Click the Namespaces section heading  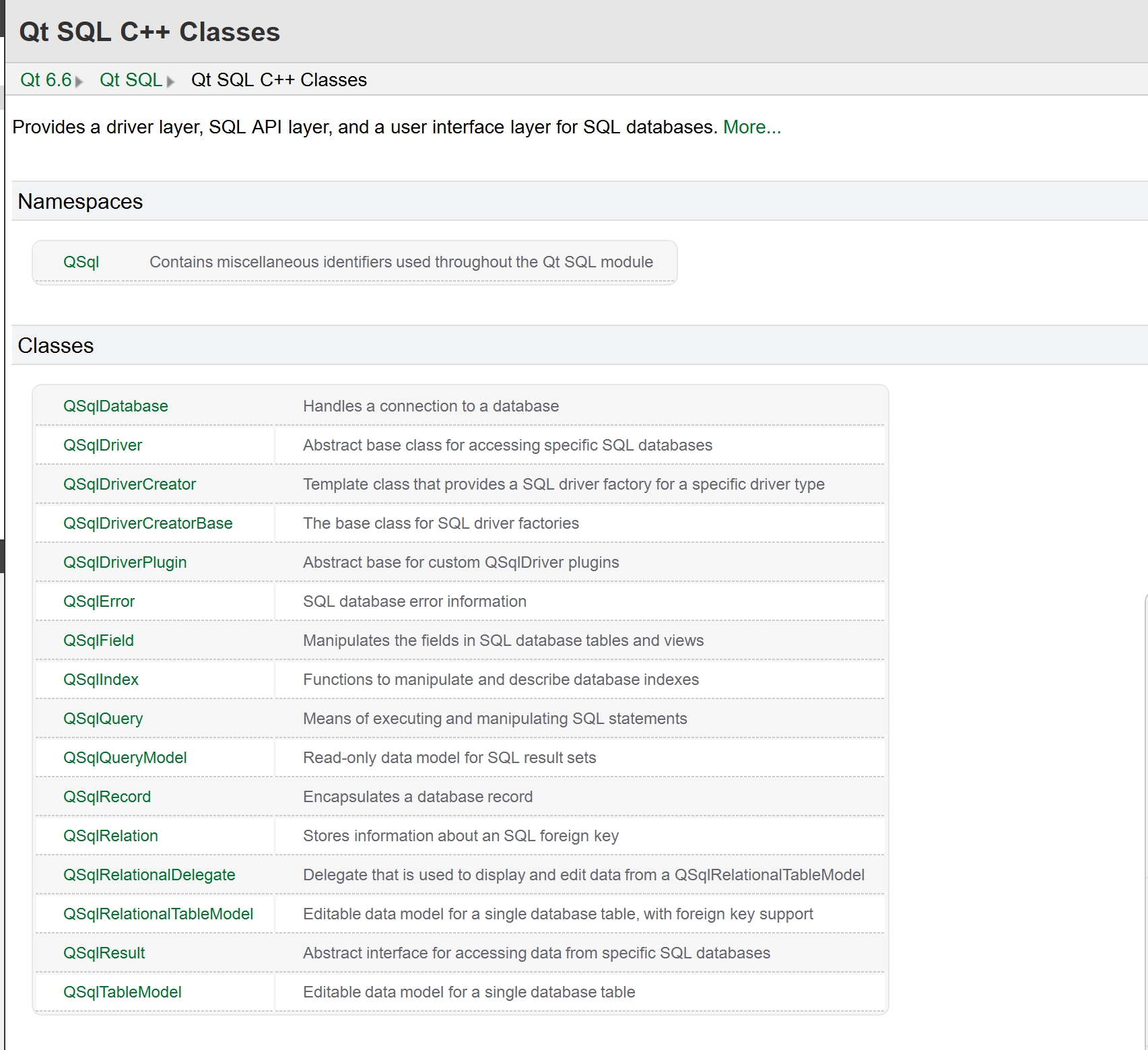(x=80, y=201)
